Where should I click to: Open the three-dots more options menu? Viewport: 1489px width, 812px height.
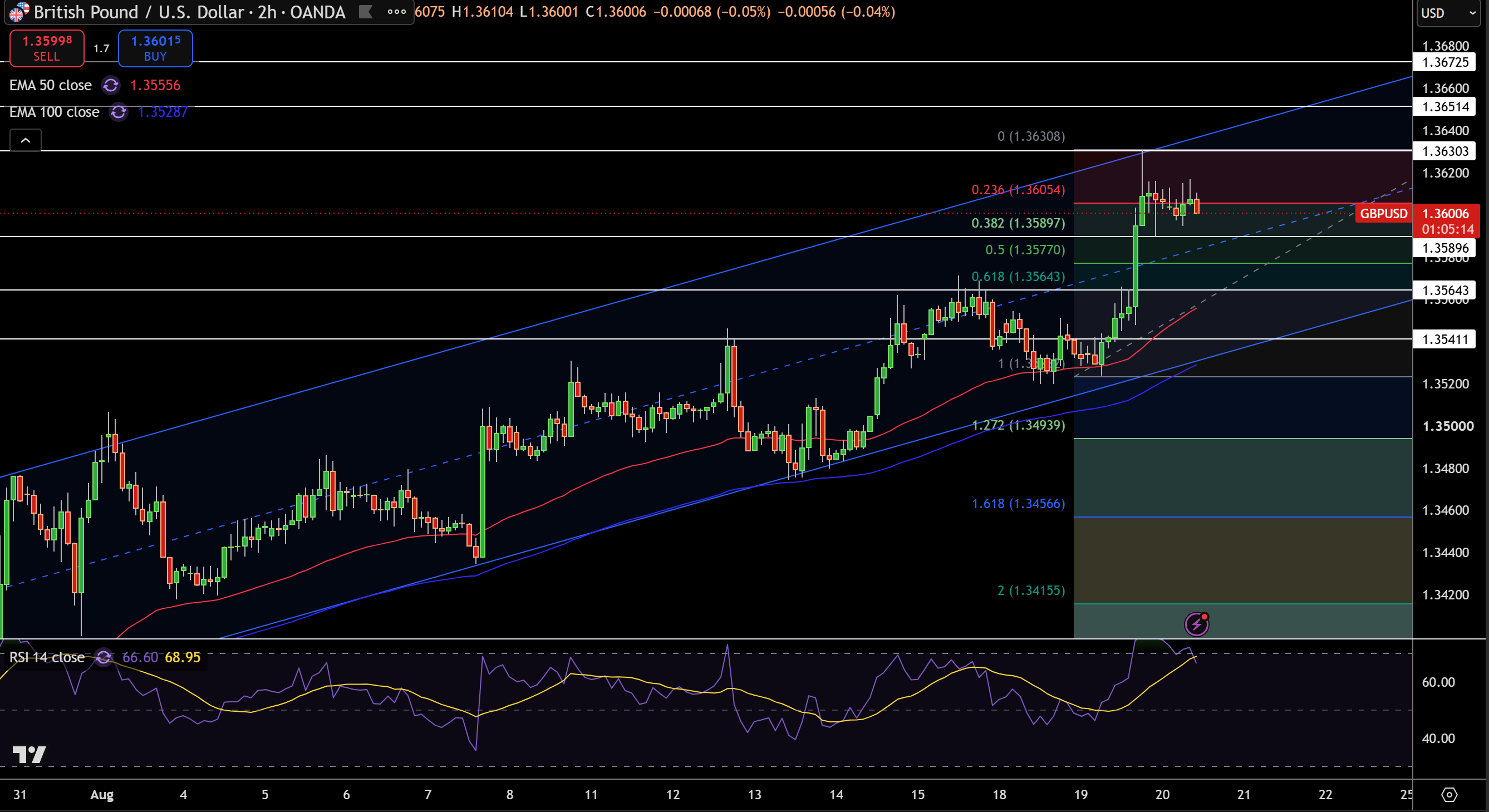point(396,12)
